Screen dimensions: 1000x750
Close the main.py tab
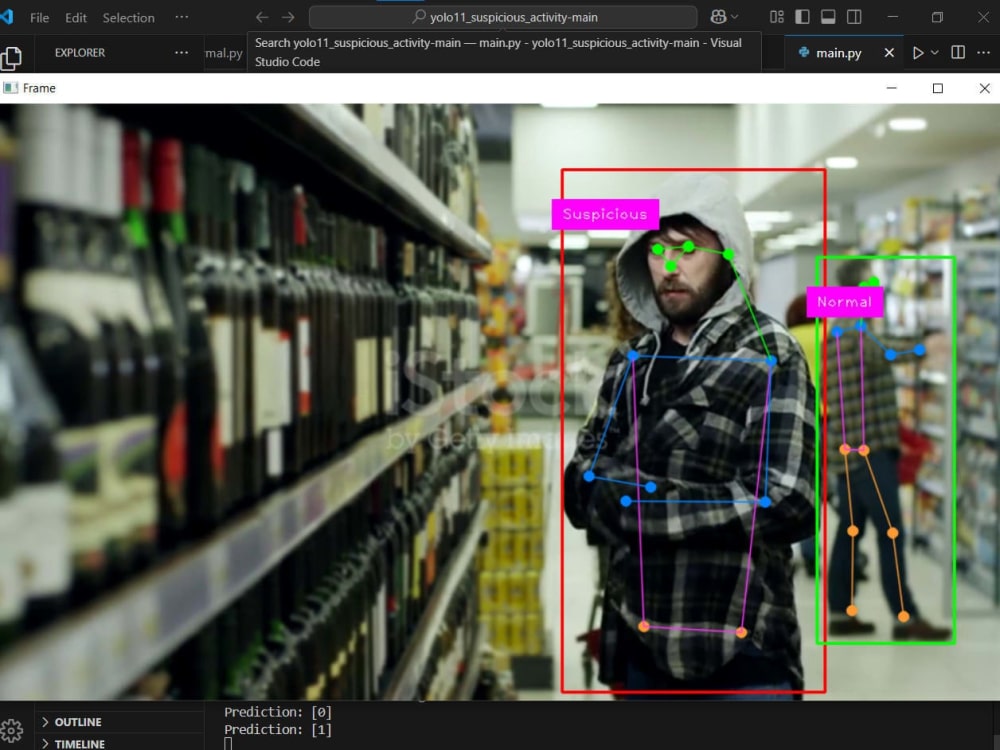[889, 53]
